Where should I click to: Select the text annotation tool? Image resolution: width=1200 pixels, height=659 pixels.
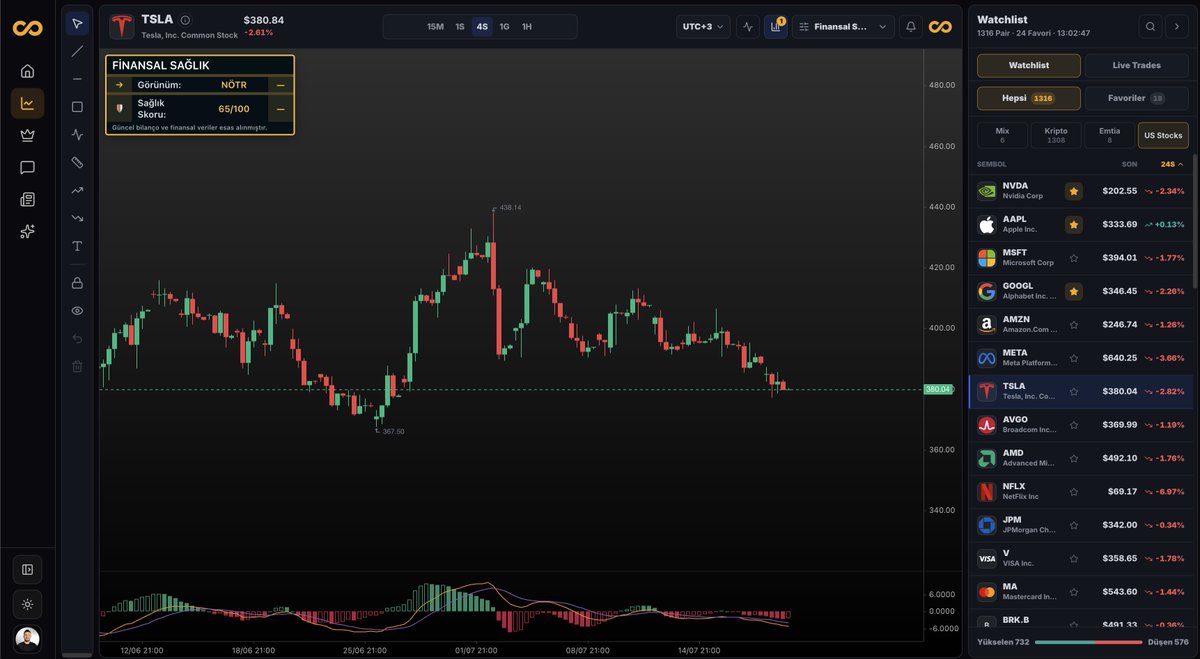pos(77,246)
